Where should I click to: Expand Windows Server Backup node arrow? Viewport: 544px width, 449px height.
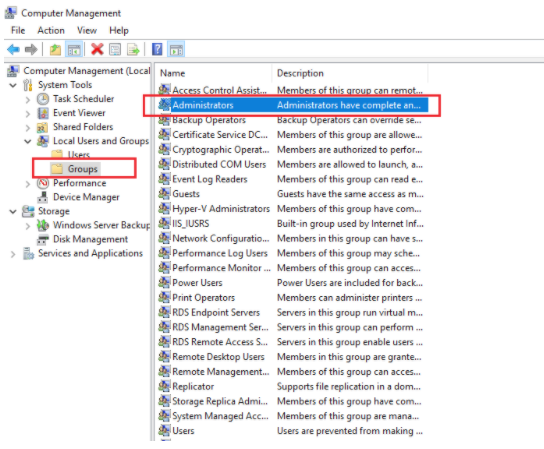point(28,226)
